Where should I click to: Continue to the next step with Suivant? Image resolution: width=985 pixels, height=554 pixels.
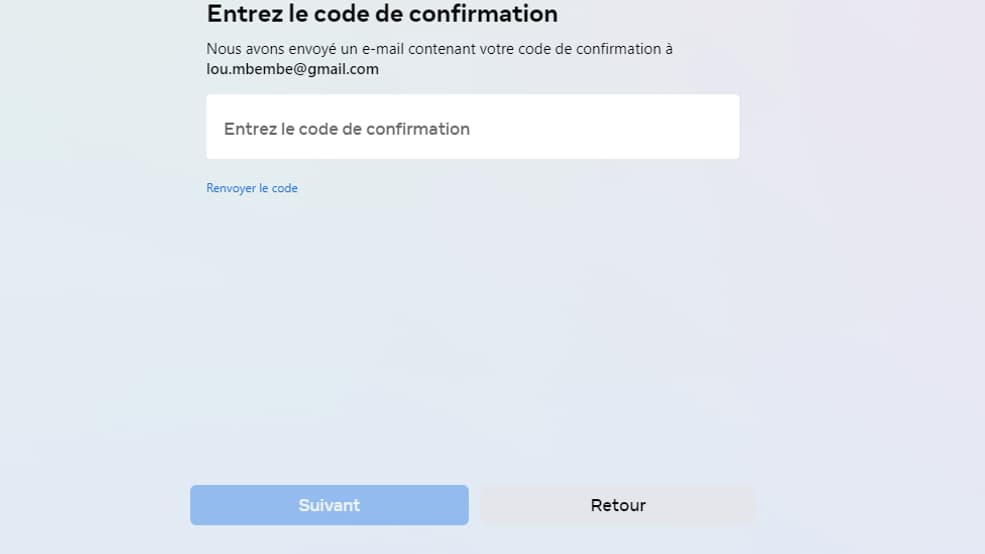[329, 505]
